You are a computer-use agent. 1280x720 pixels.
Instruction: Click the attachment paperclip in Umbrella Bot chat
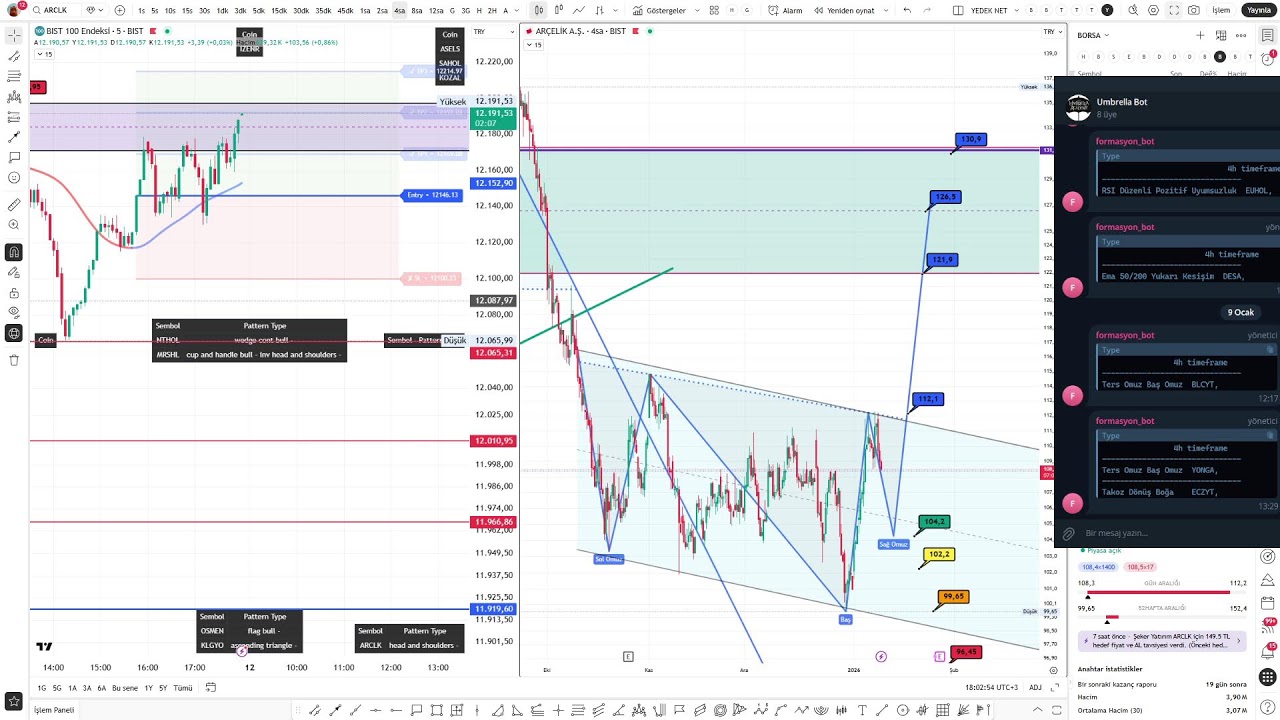pyautogui.click(x=1069, y=534)
